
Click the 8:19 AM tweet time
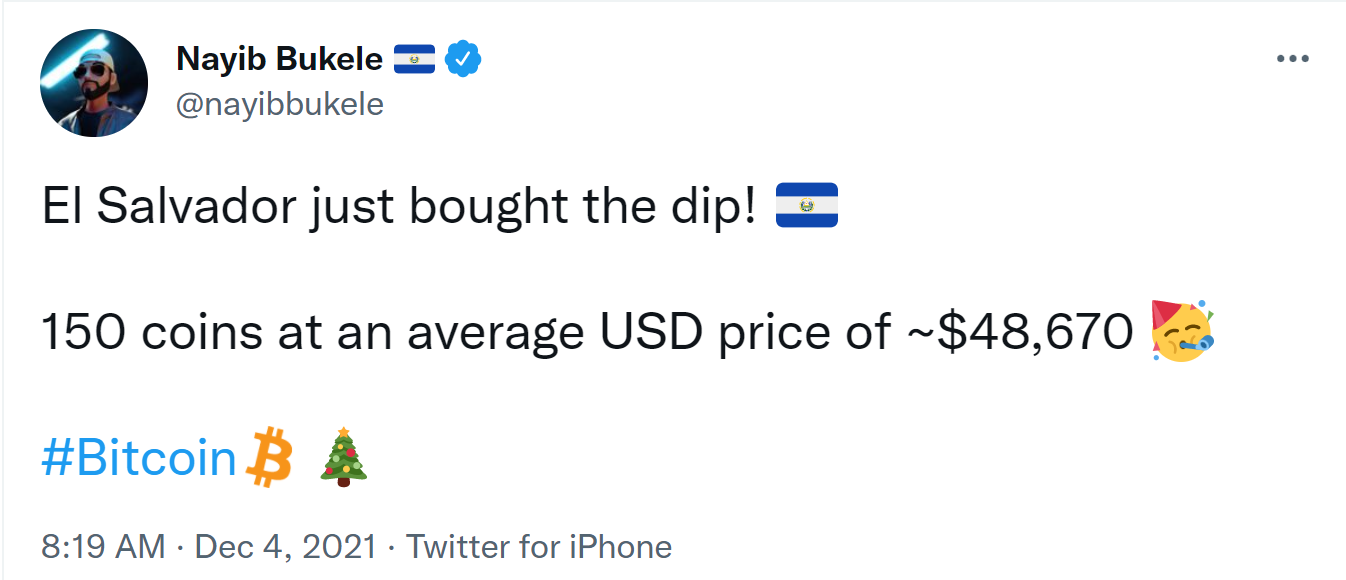[x=103, y=547]
